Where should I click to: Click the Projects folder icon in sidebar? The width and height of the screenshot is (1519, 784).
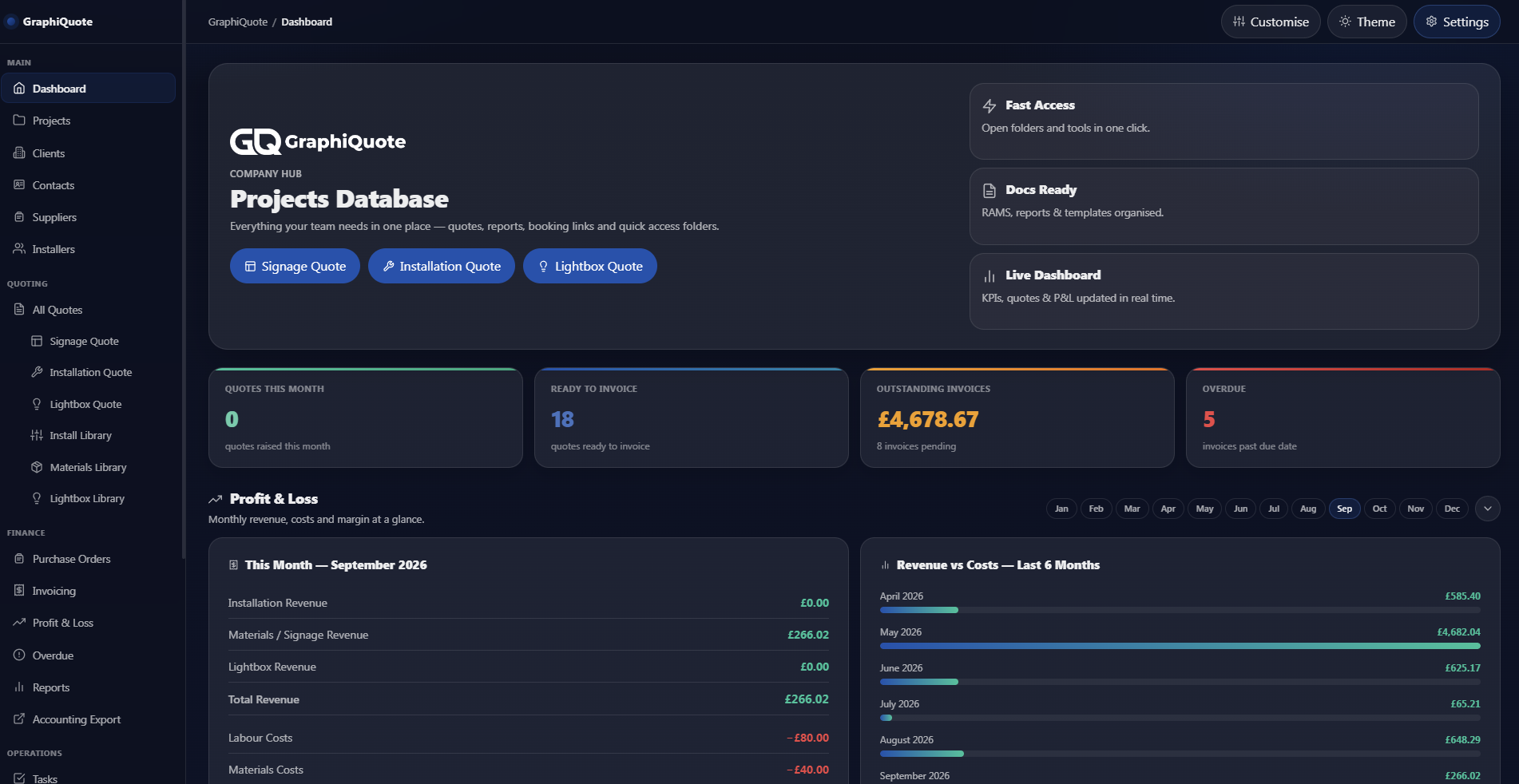click(x=19, y=121)
